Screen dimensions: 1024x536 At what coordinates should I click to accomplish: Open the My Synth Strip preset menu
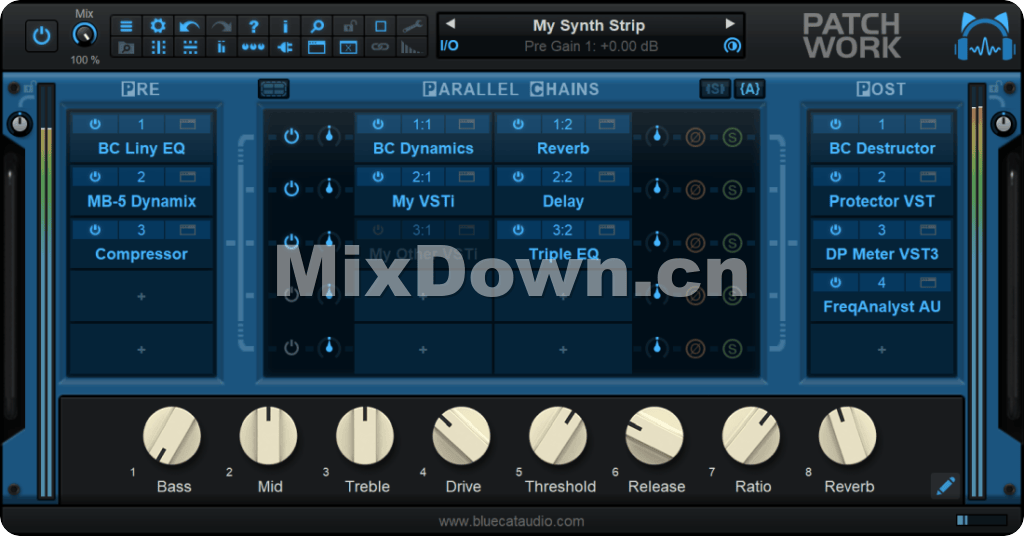coord(588,25)
